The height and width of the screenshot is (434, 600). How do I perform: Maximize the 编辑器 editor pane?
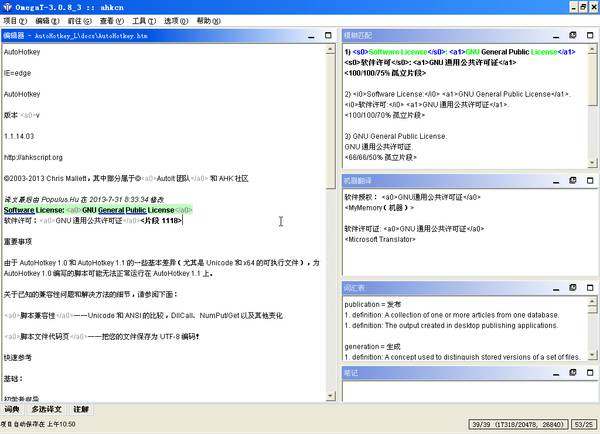point(328,35)
